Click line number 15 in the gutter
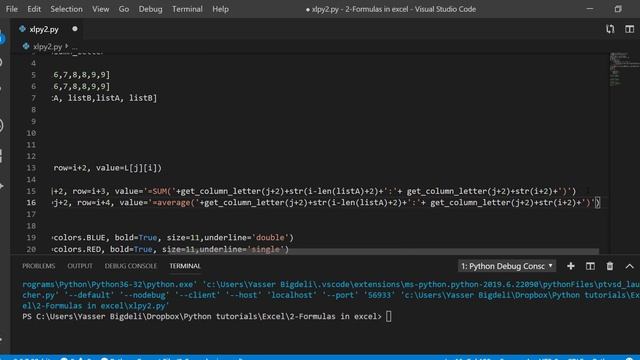 click(x=31, y=191)
